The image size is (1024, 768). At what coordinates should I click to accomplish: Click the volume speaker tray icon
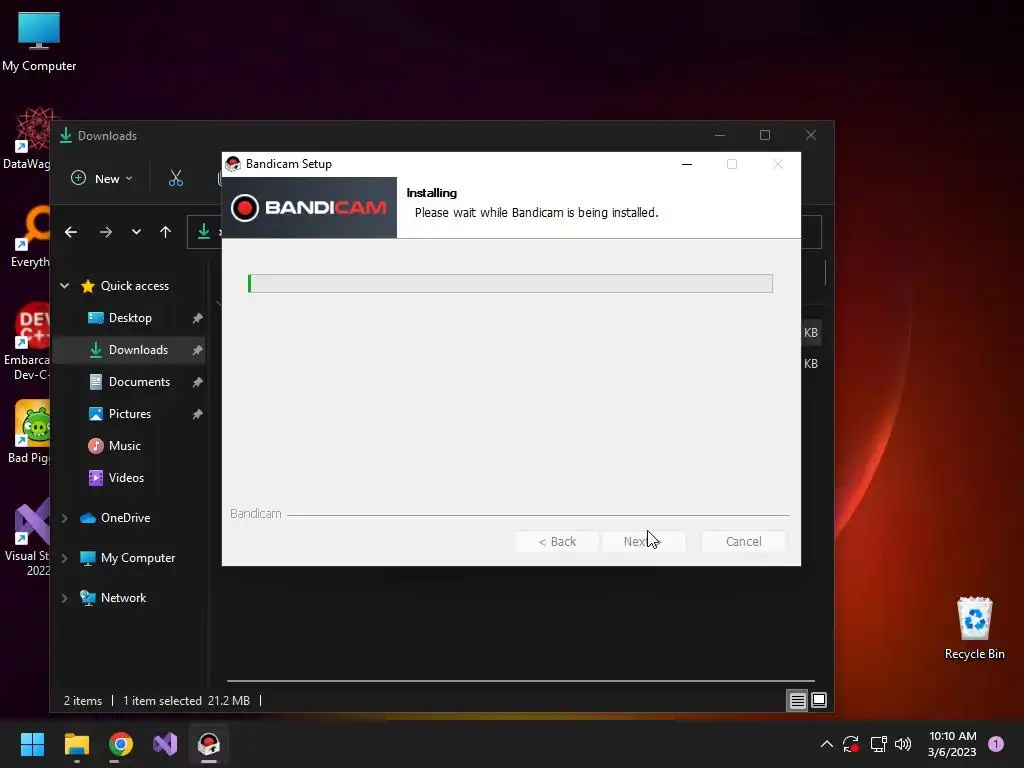coord(903,744)
